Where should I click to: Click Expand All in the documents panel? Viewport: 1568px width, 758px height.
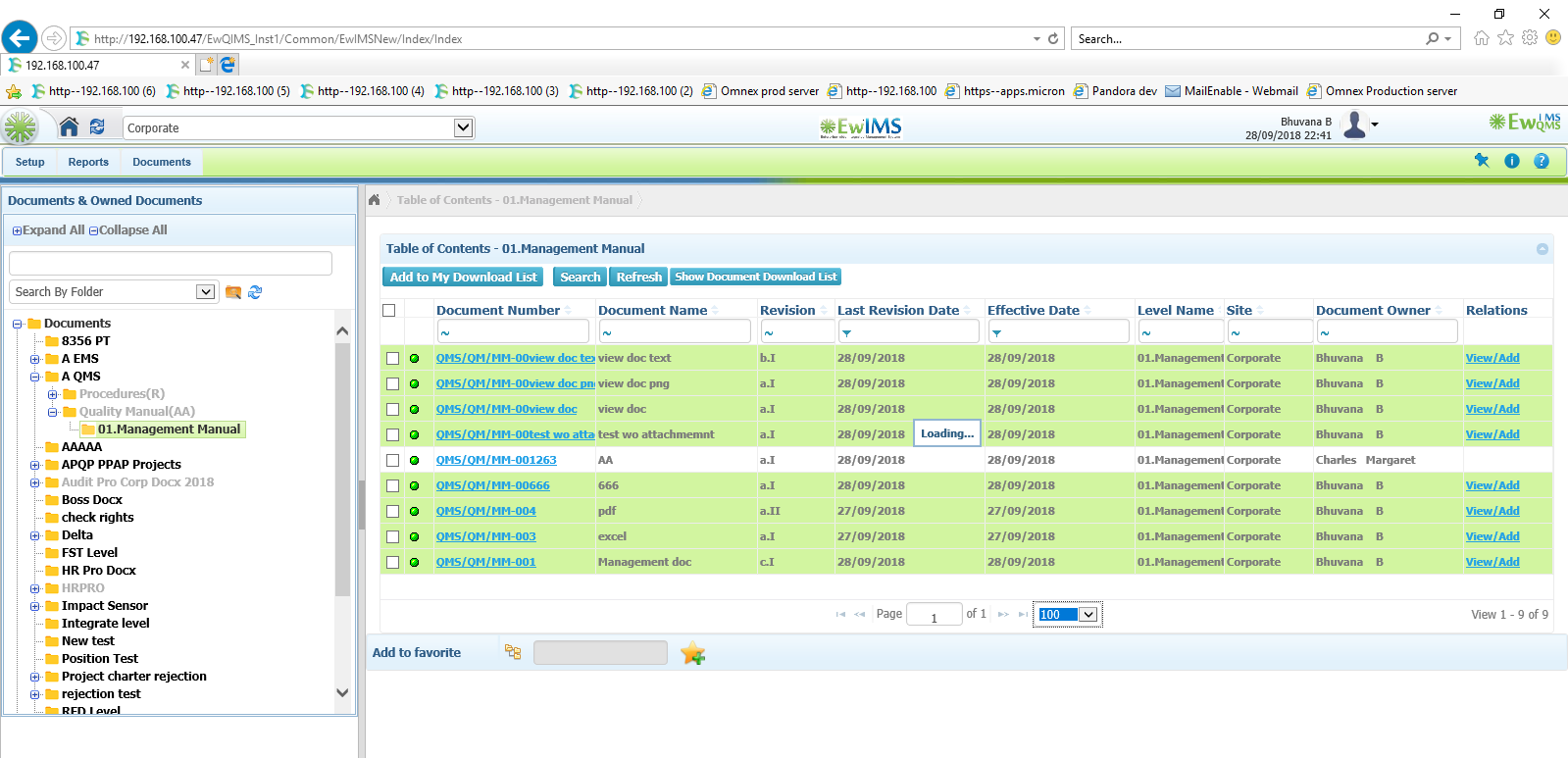tap(48, 230)
